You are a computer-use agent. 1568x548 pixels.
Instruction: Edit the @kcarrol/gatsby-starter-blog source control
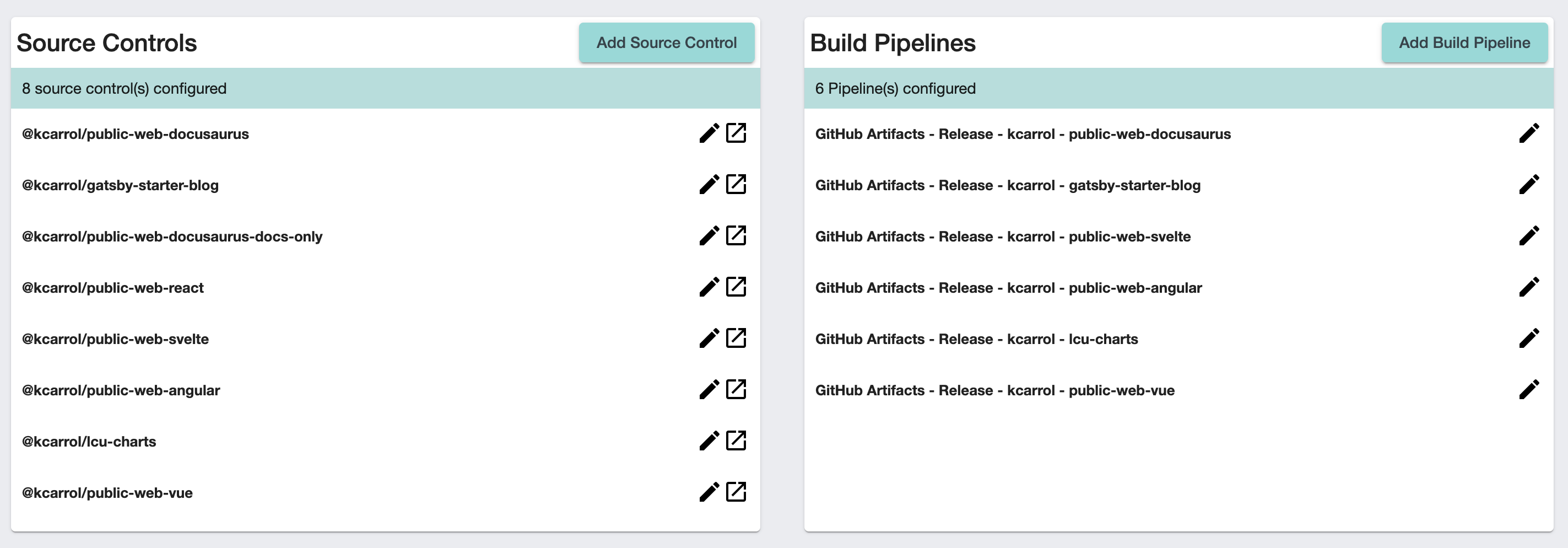point(709,184)
